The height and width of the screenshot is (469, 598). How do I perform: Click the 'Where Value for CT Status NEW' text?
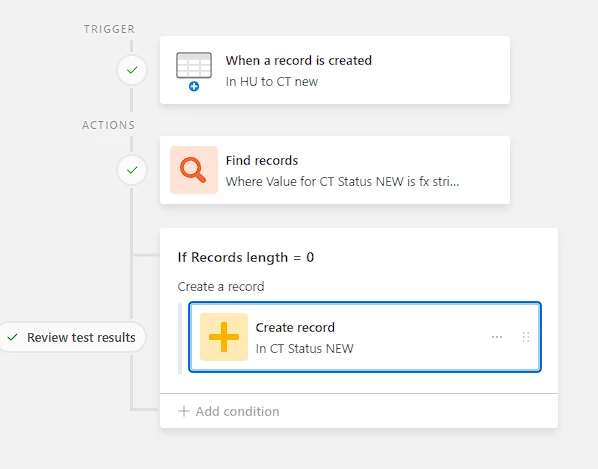pyautogui.click(x=342, y=181)
